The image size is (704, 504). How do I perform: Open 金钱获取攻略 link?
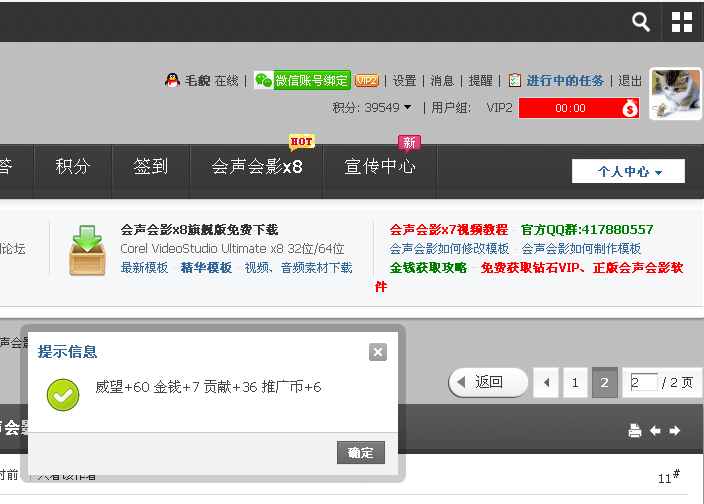pos(428,268)
